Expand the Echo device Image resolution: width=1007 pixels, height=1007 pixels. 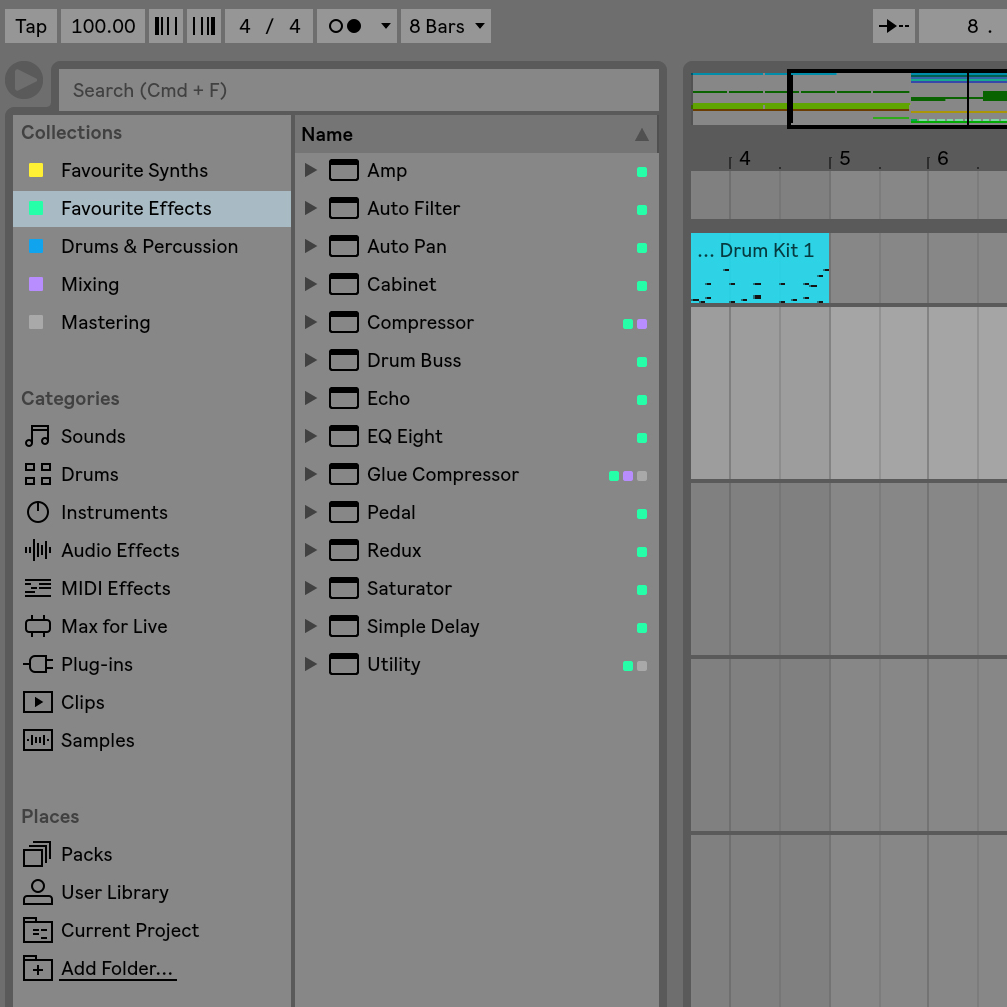[x=310, y=398]
